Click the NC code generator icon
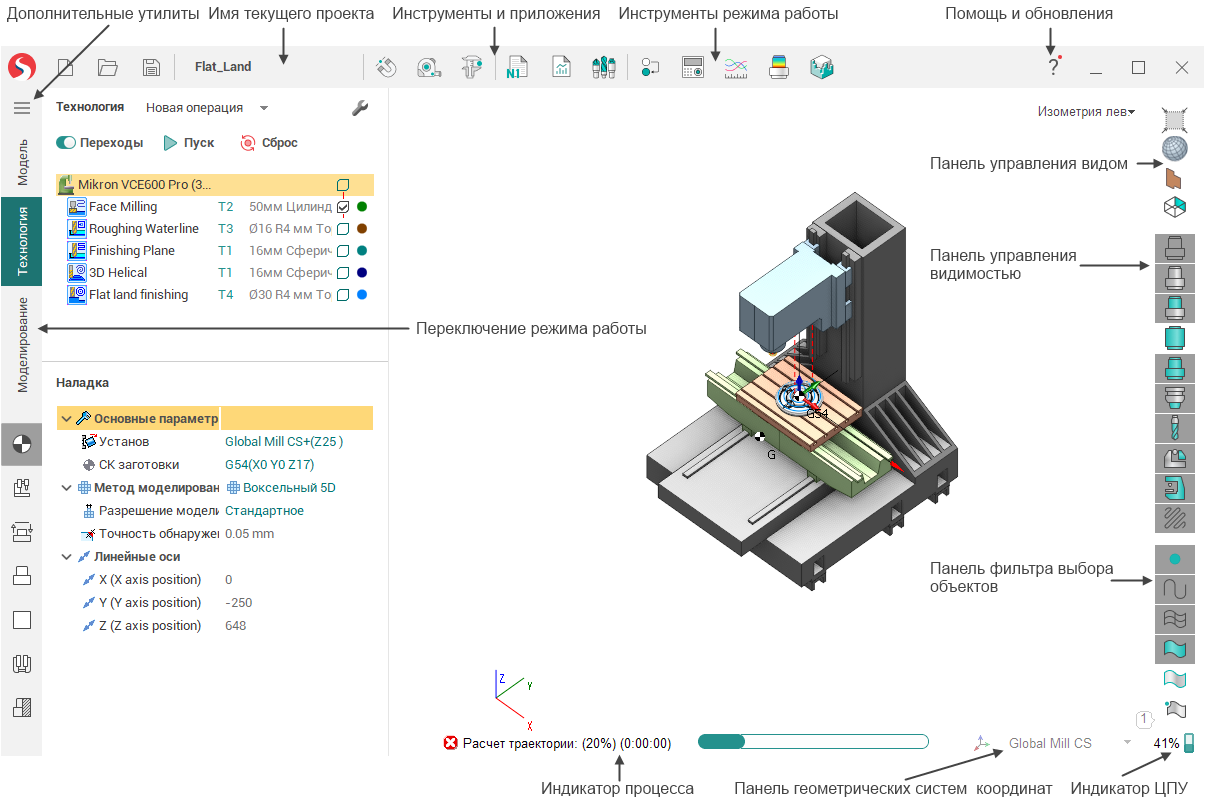The width and height of the screenshot is (1205, 805). coord(517,68)
